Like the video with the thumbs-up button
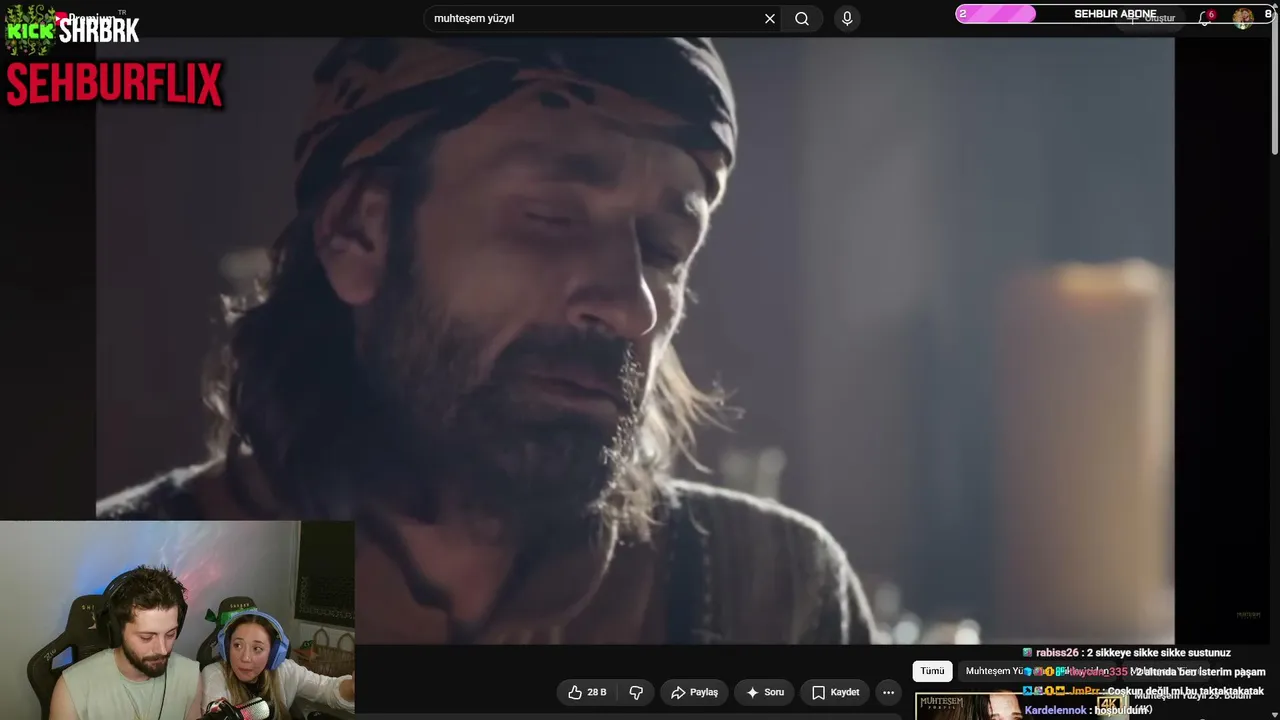This screenshot has width=1280, height=720. [x=587, y=692]
